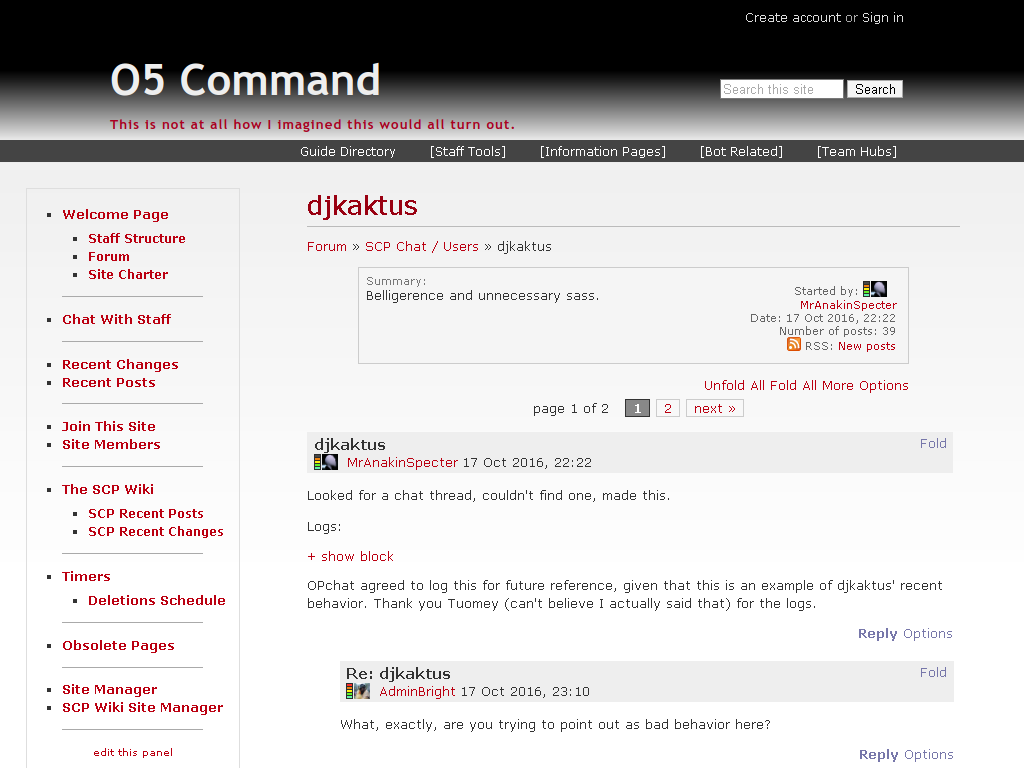This screenshot has width=1024, height=768.
Task: Fold the first djkaktus post
Action: (x=933, y=443)
